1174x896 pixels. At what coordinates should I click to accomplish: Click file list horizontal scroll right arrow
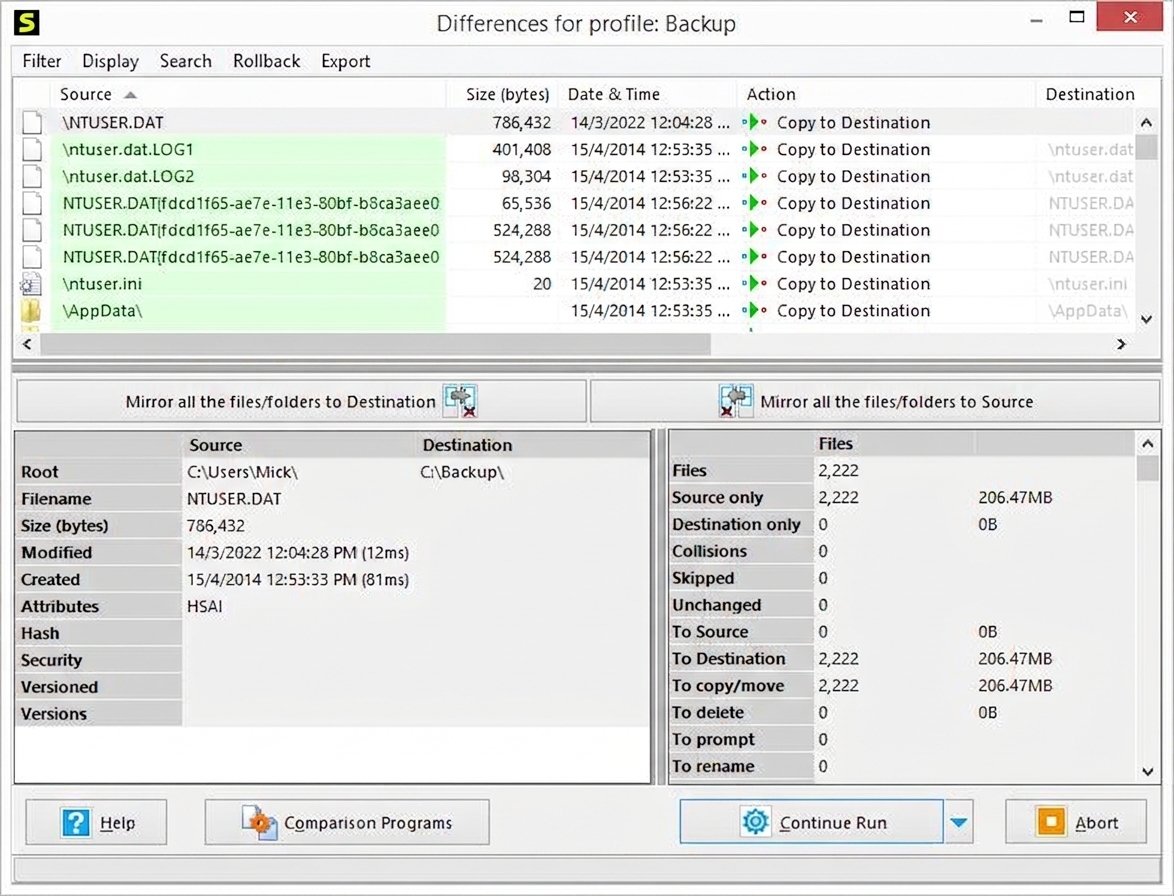1121,344
